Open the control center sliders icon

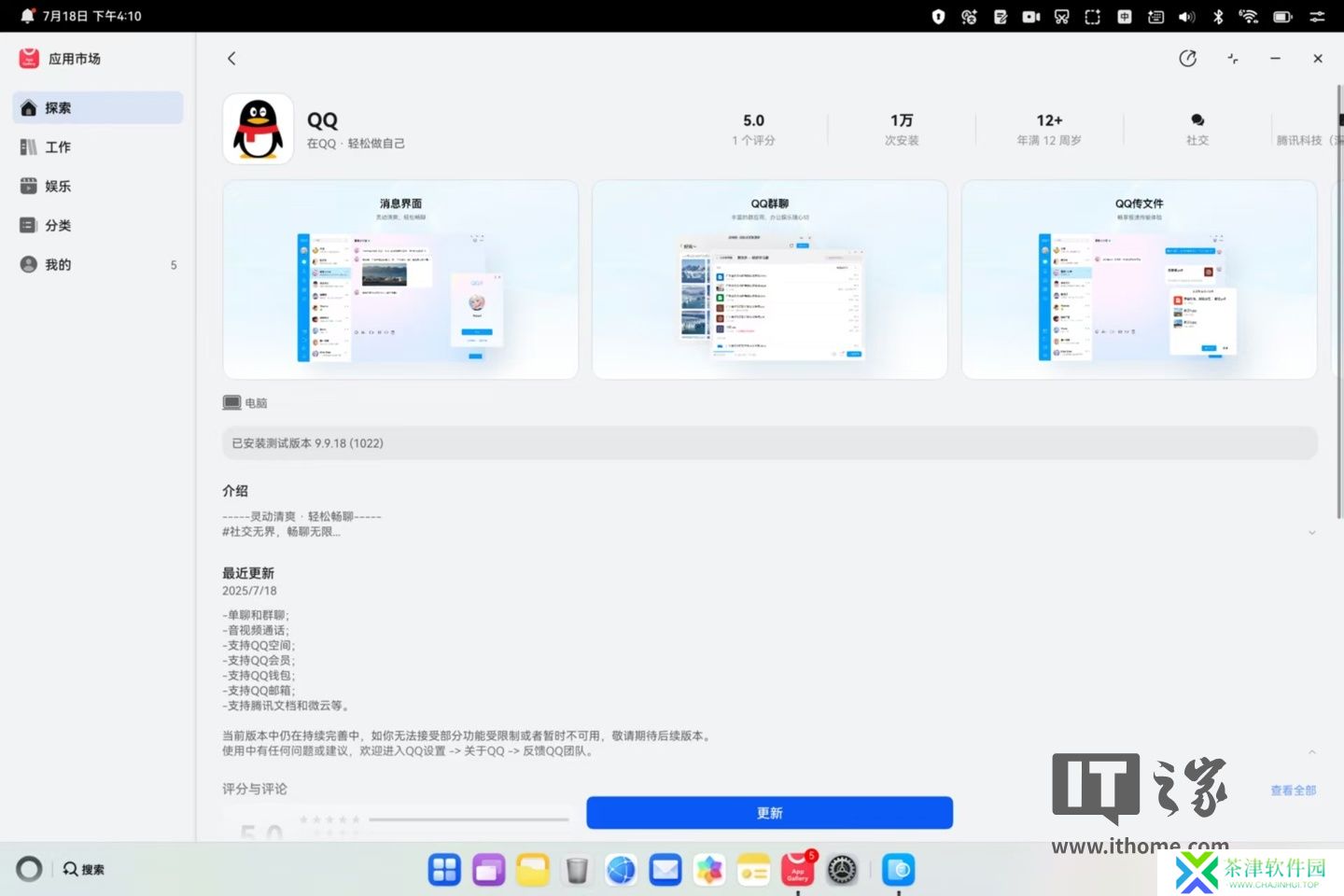pyautogui.click(x=1317, y=16)
